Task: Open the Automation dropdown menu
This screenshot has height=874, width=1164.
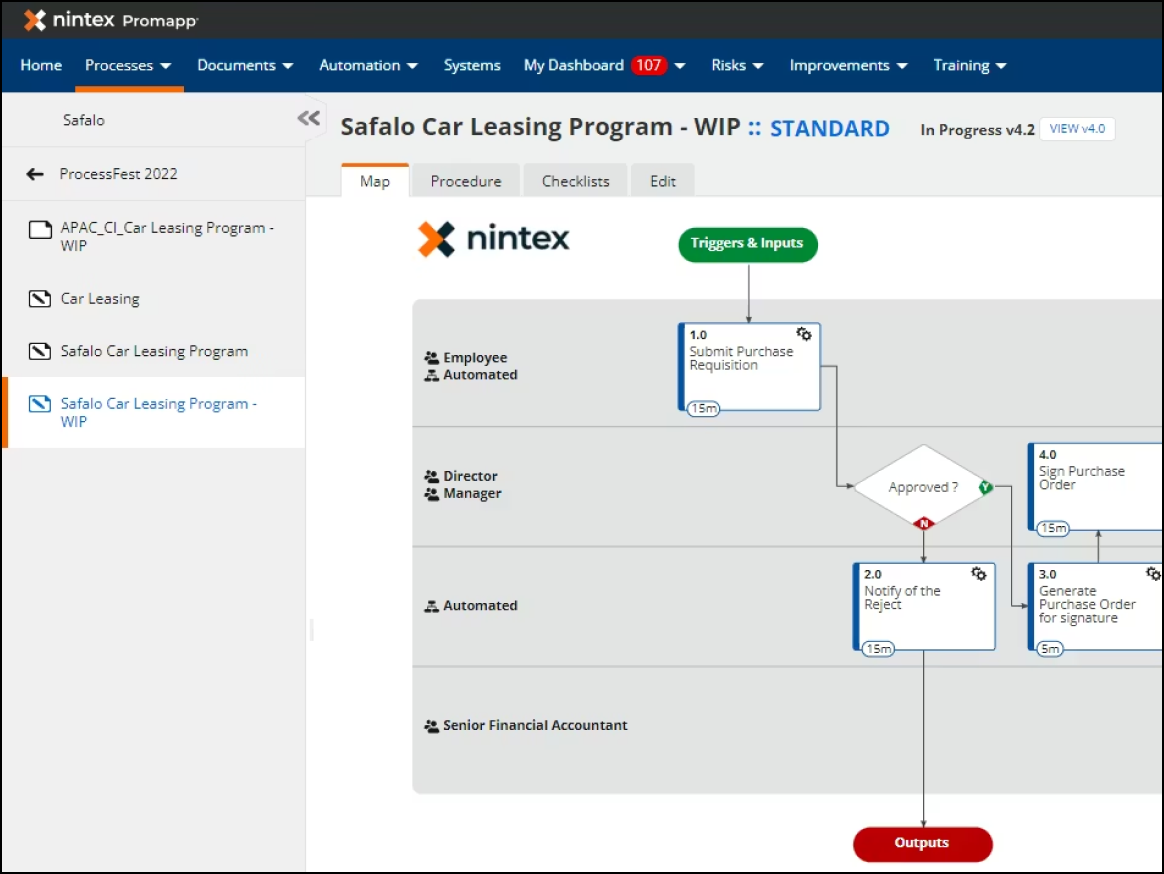Action: click(x=368, y=65)
